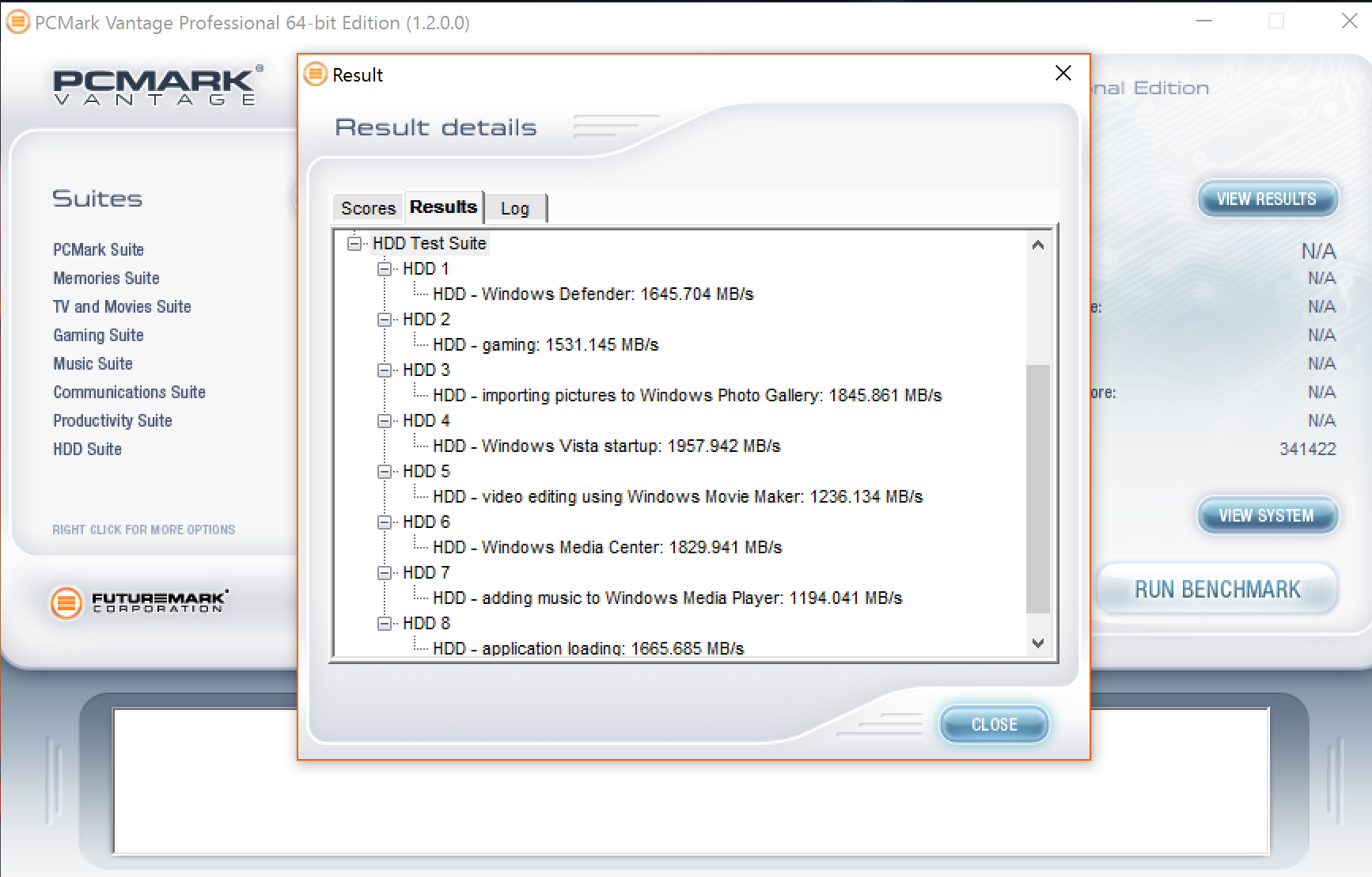
Task: Collapse the HDD Test Suite tree node
Action: click(354, 244)
